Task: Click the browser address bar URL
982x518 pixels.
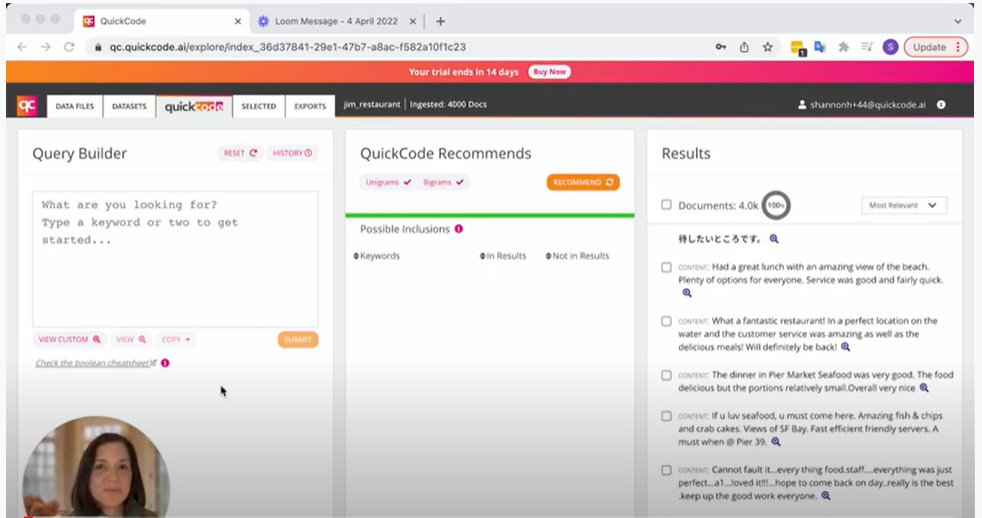Action: coord(287,47)
